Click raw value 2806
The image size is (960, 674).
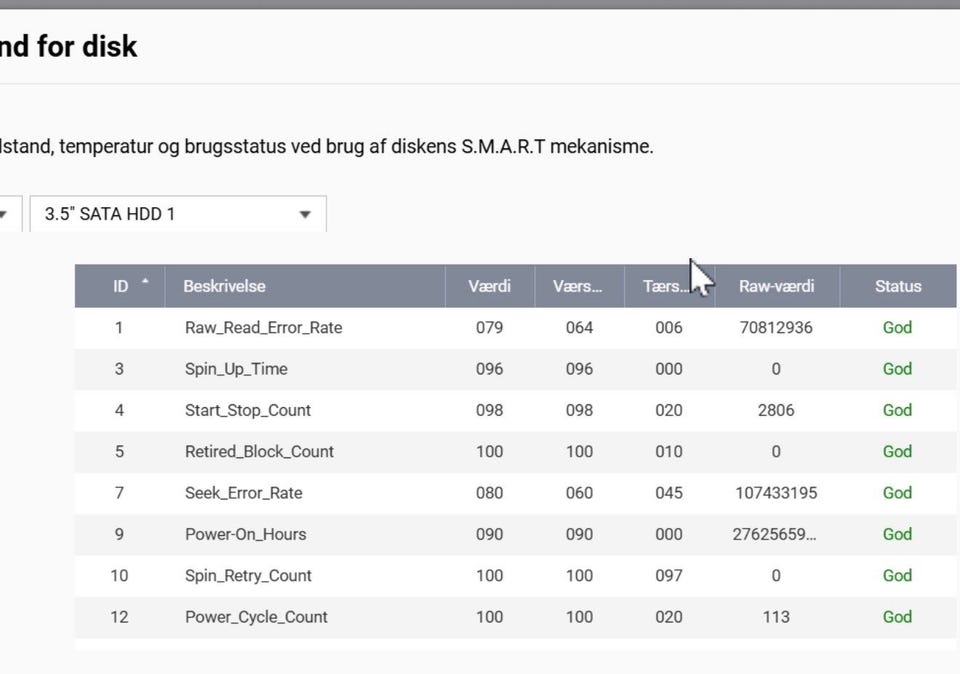click(x=776, y=410)
